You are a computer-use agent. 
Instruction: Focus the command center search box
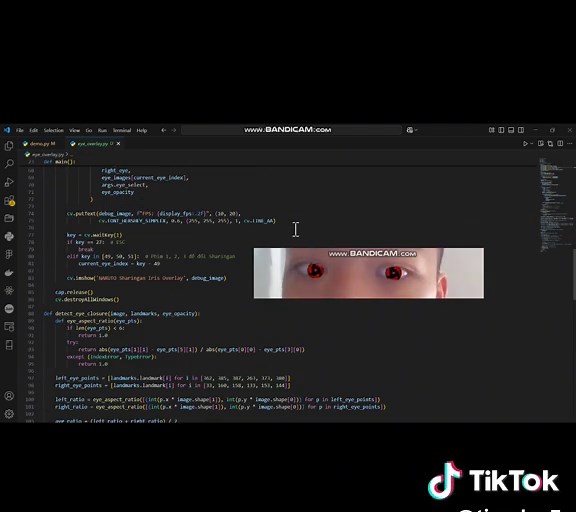click(291, 130)
